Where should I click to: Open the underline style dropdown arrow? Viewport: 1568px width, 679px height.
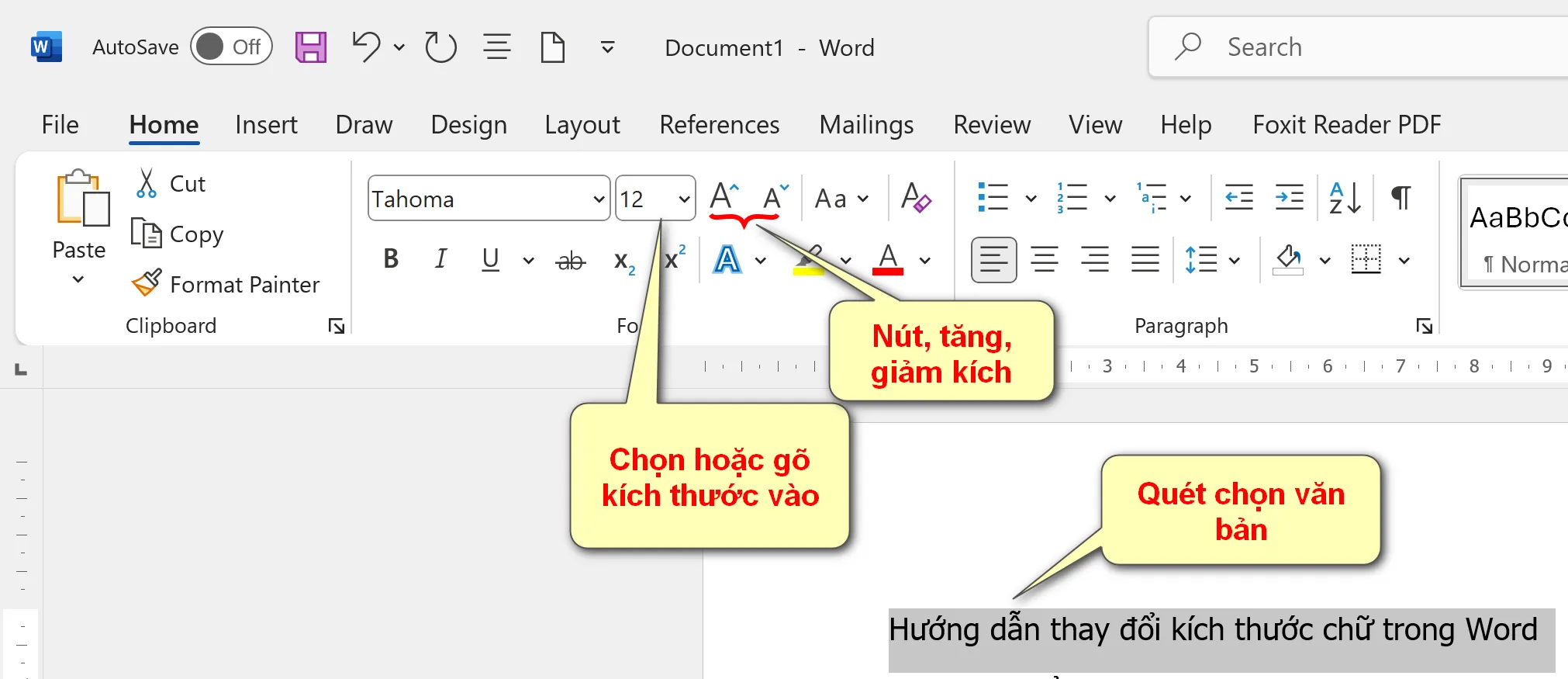coord(528,261)
